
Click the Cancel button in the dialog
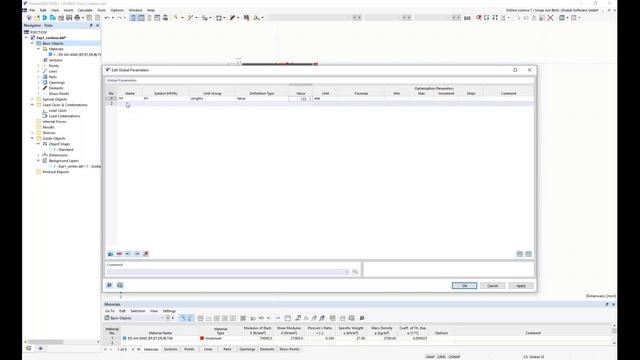[493, 286]
